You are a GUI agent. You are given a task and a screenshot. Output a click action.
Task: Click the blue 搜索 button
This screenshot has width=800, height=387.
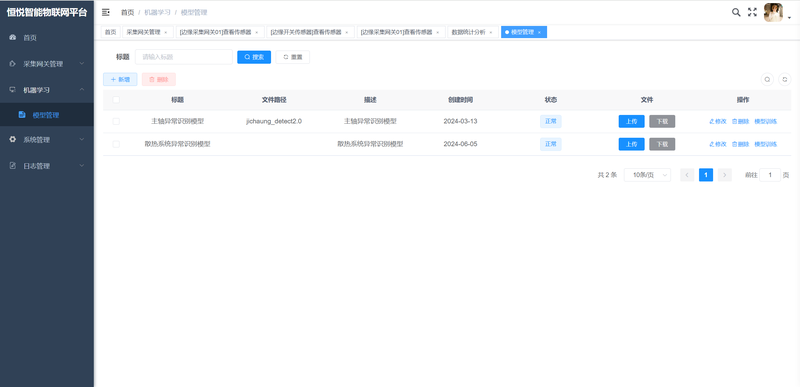point(254,57)
